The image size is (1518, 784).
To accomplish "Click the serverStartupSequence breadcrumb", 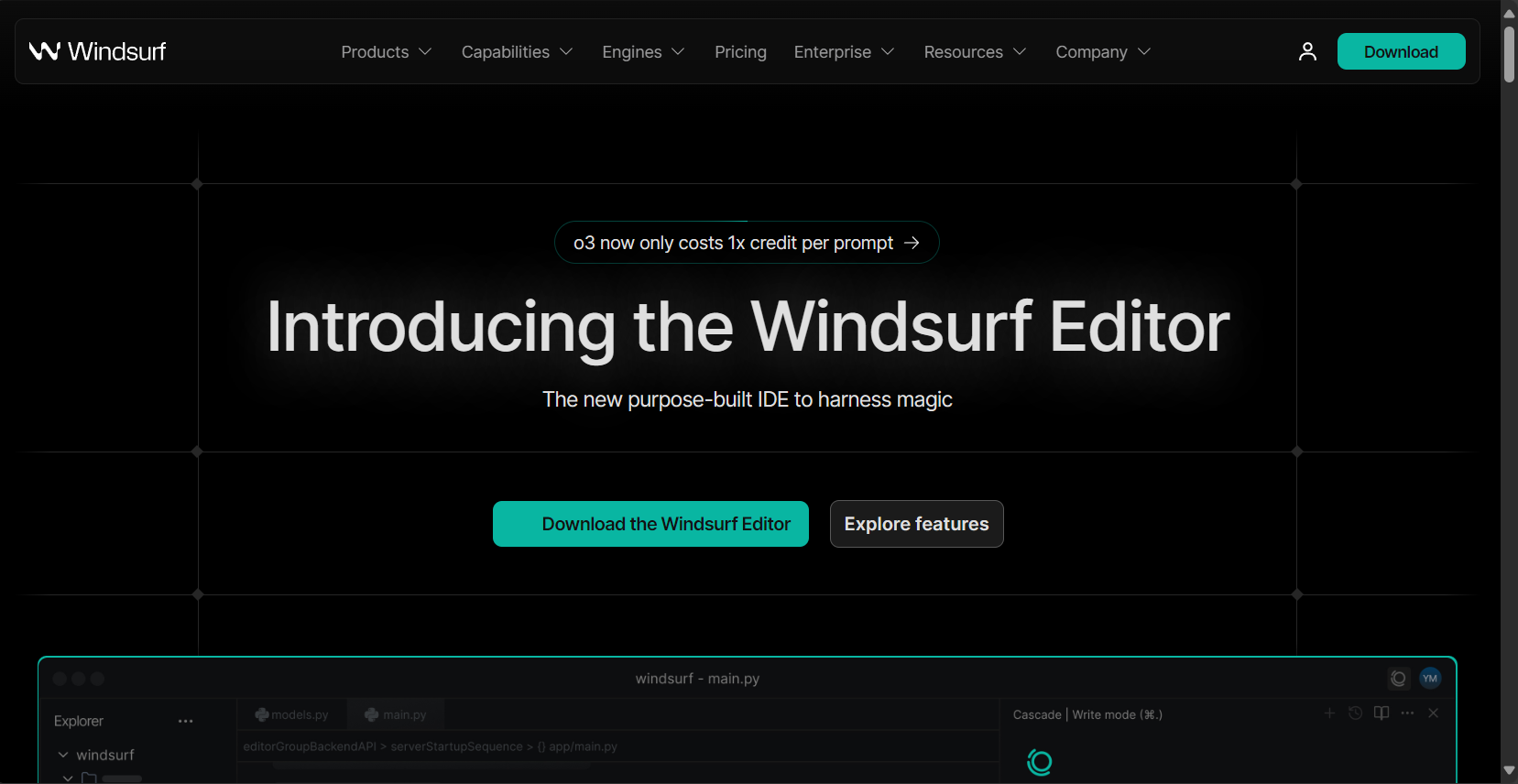I will point(456,746).
